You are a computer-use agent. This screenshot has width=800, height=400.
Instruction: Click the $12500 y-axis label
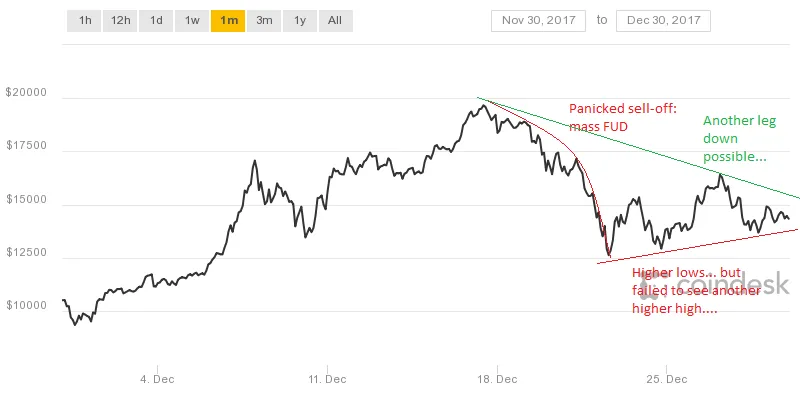(26, 253)
